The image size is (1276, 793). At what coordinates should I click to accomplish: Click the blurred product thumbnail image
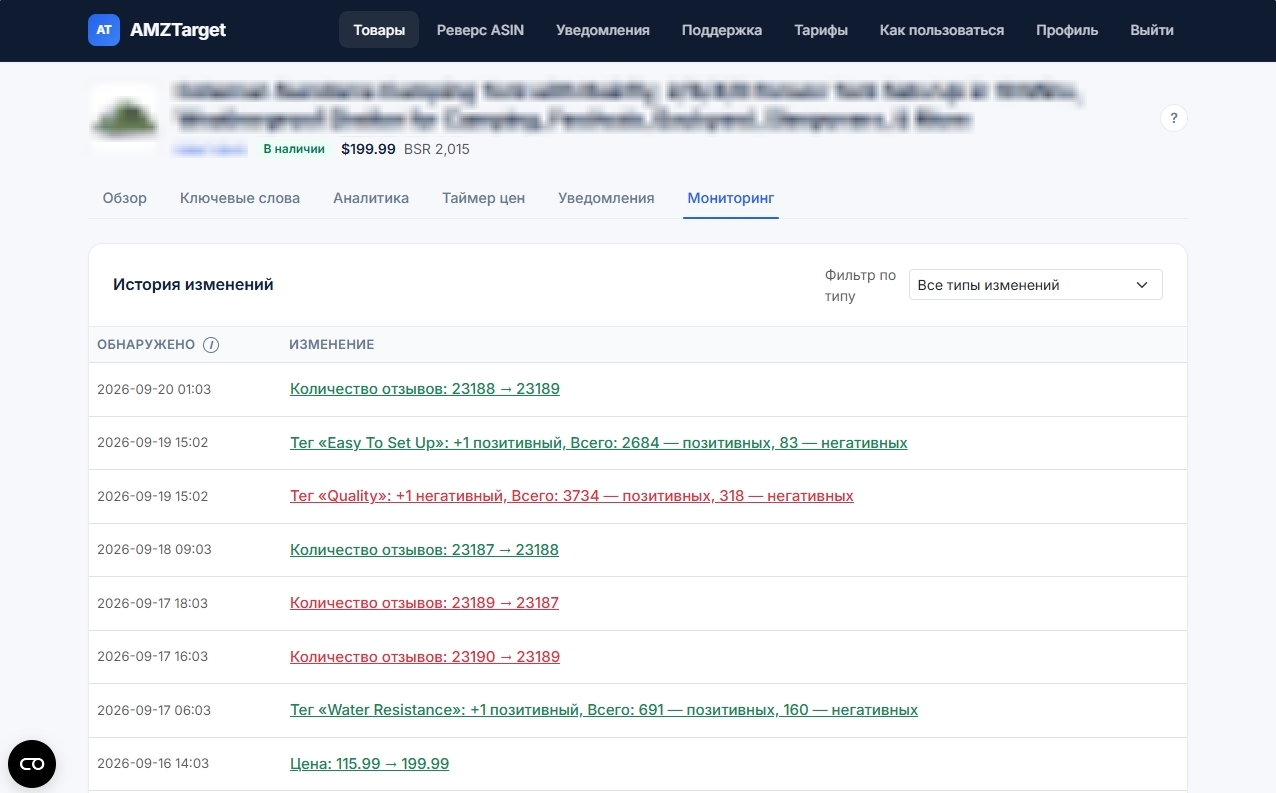(x=125, y=118)
